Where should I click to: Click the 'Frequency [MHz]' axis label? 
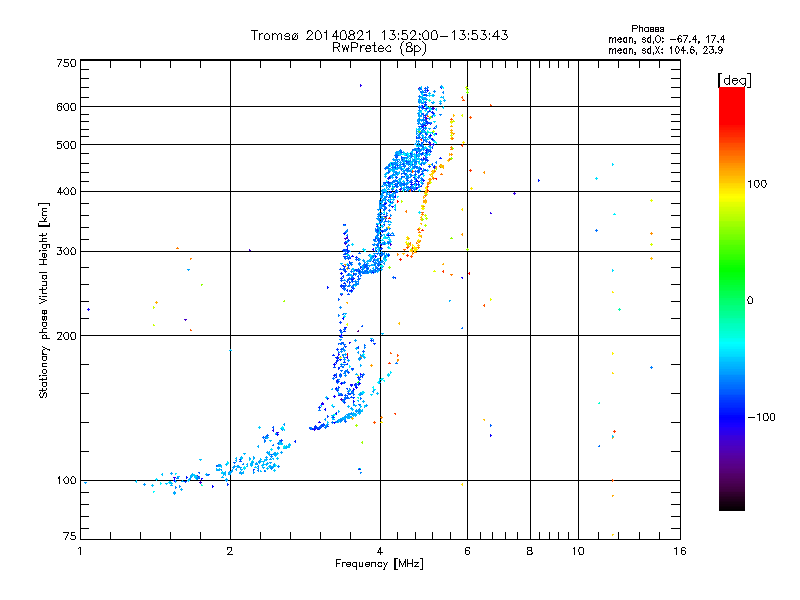pyautogui.click(x=379, y=564)
